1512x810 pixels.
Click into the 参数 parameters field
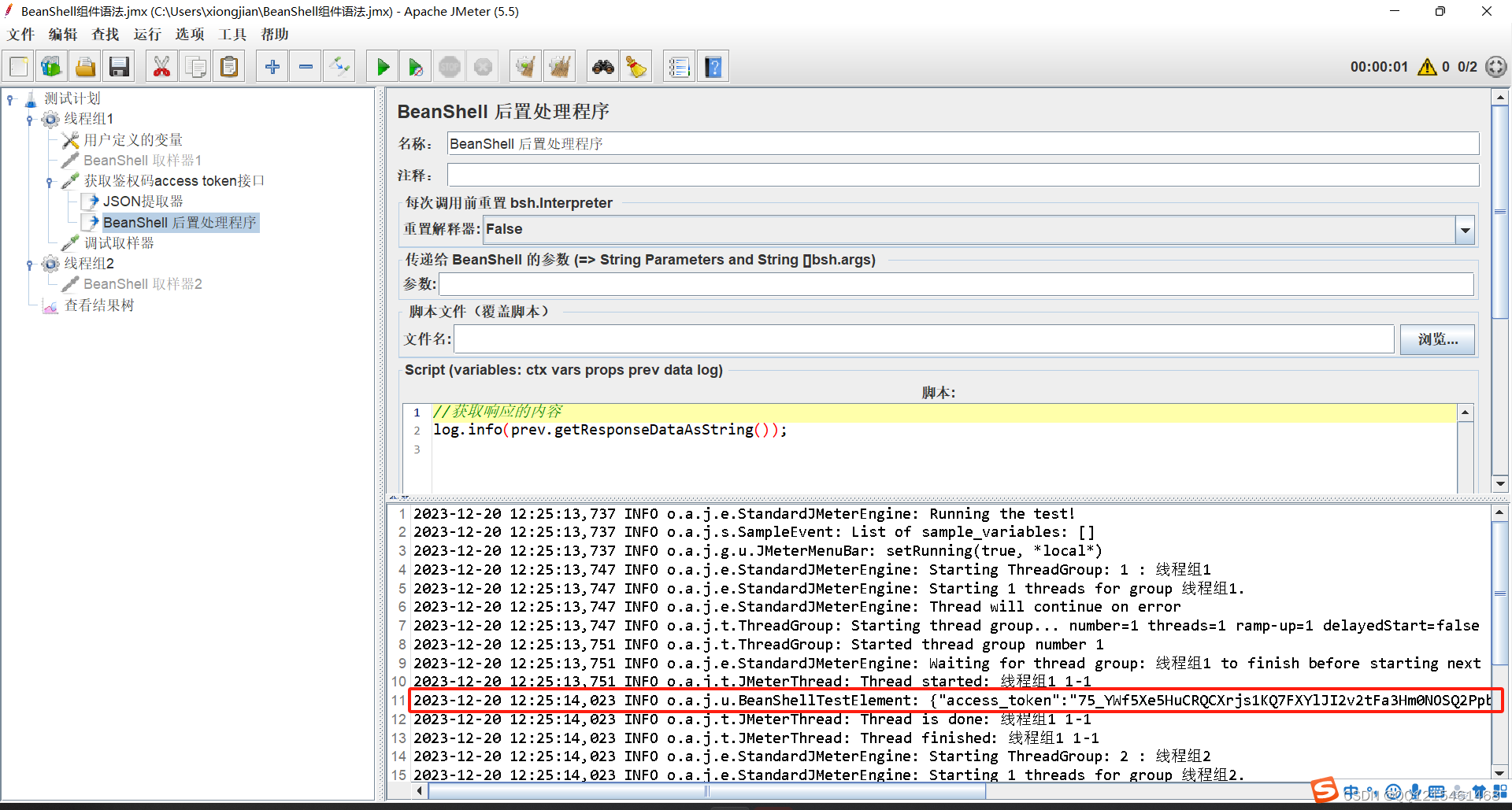pos(956,284)
